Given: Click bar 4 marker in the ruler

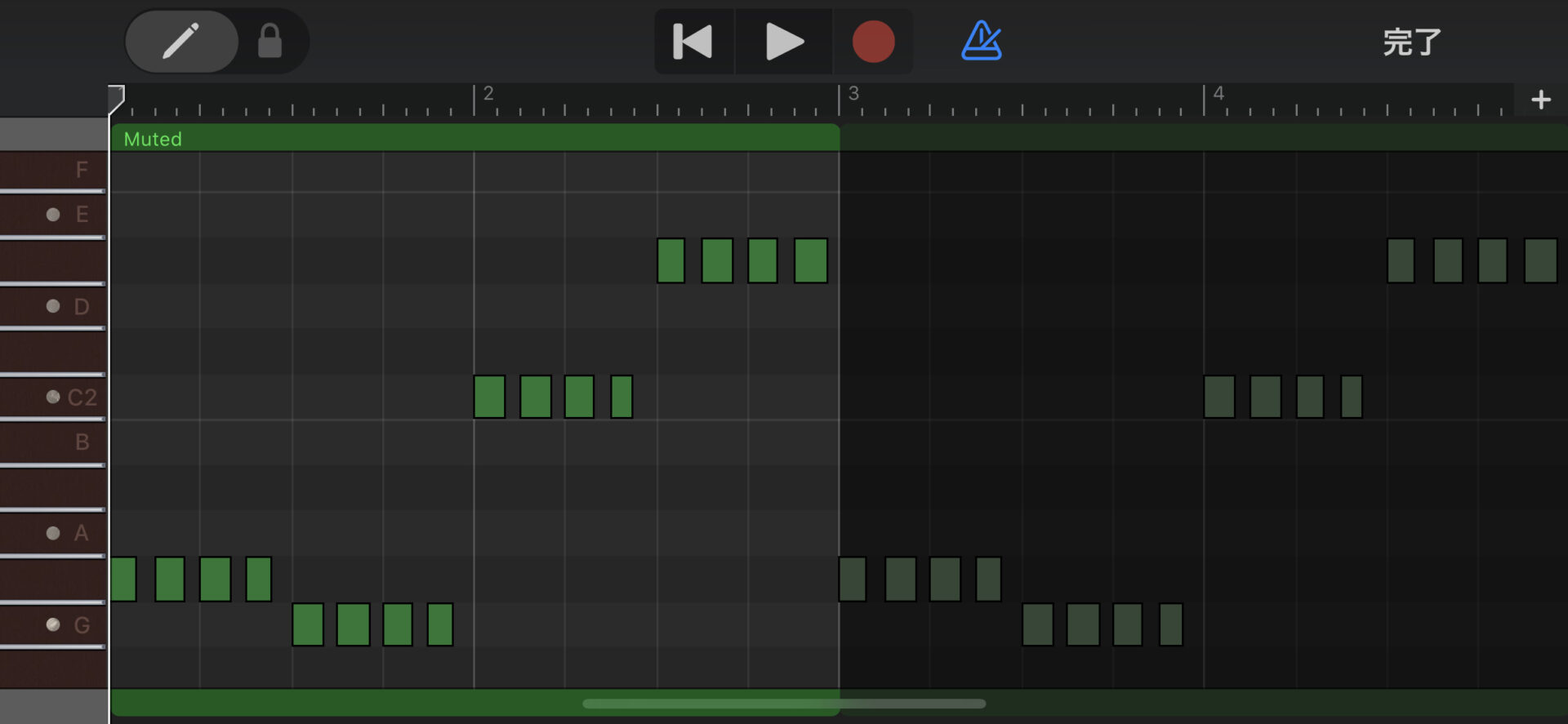Looking at the screenshot, I should (1218, 94).
